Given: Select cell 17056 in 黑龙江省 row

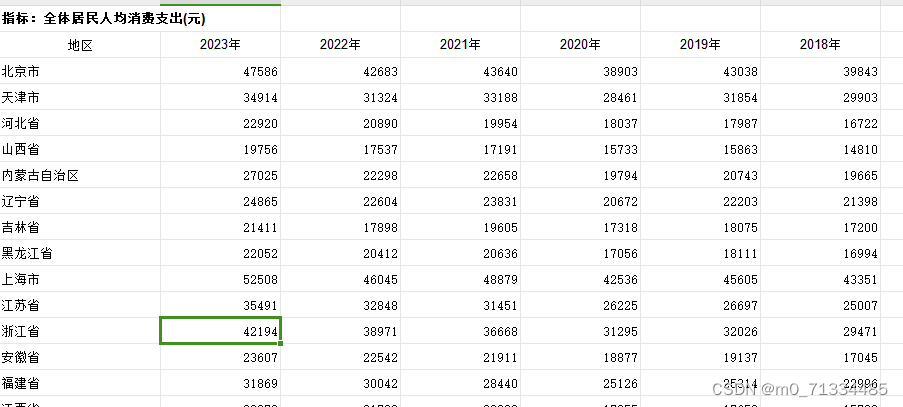Looking at the screenshot, I should tap(580, 253).
